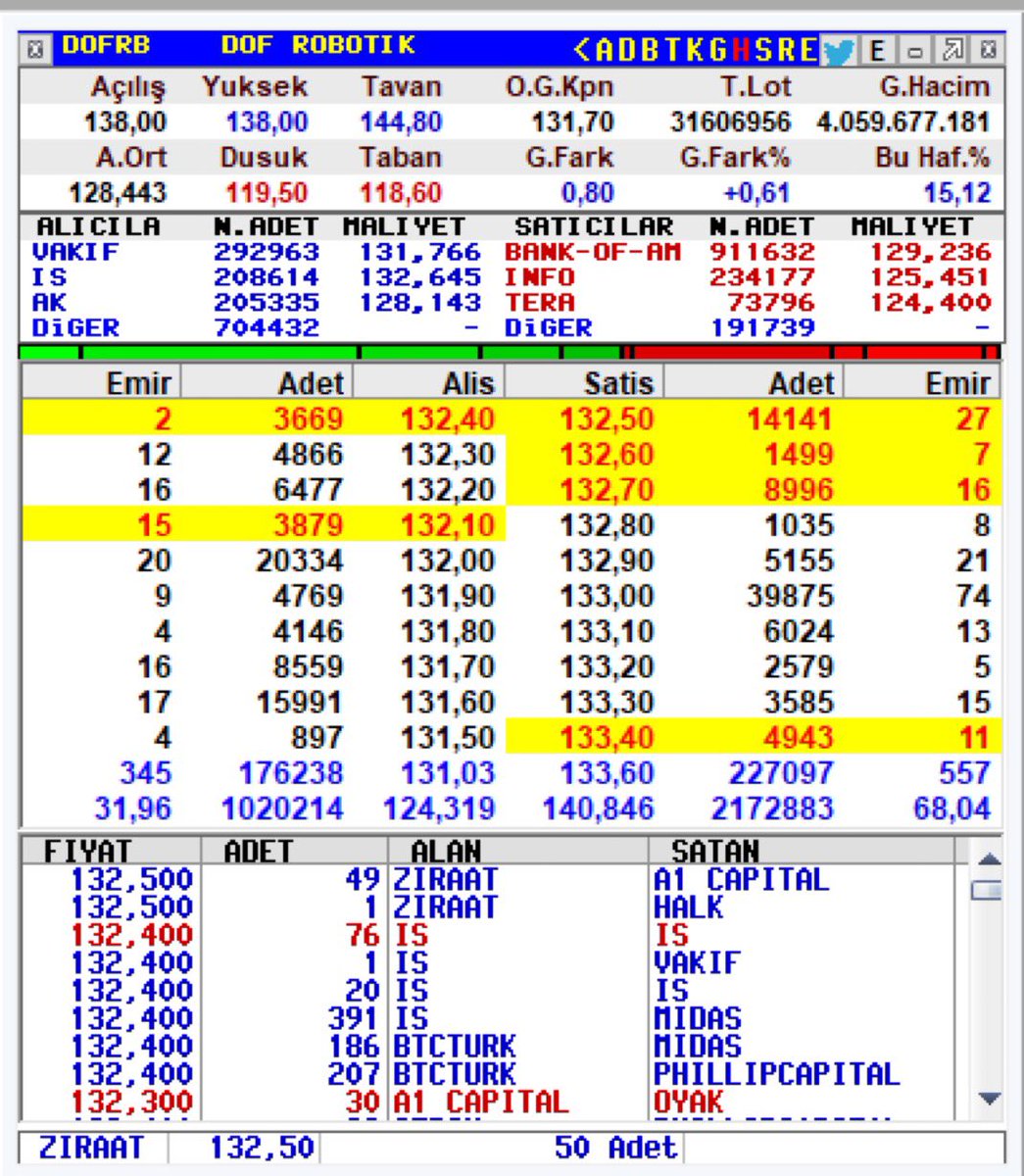Click the A1 CAPITAL seller in first trade
1024x1176 pixels.
(x=742, y=880)
